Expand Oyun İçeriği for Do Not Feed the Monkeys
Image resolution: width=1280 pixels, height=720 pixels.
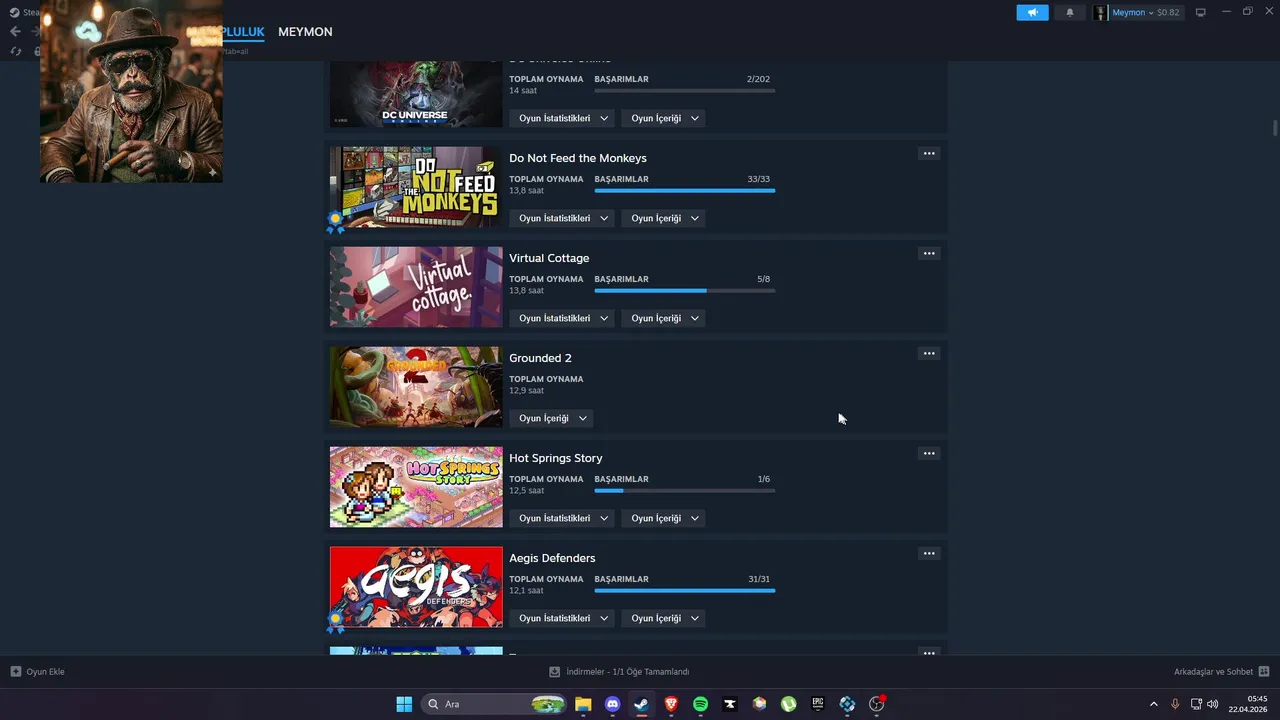point(664,218)
